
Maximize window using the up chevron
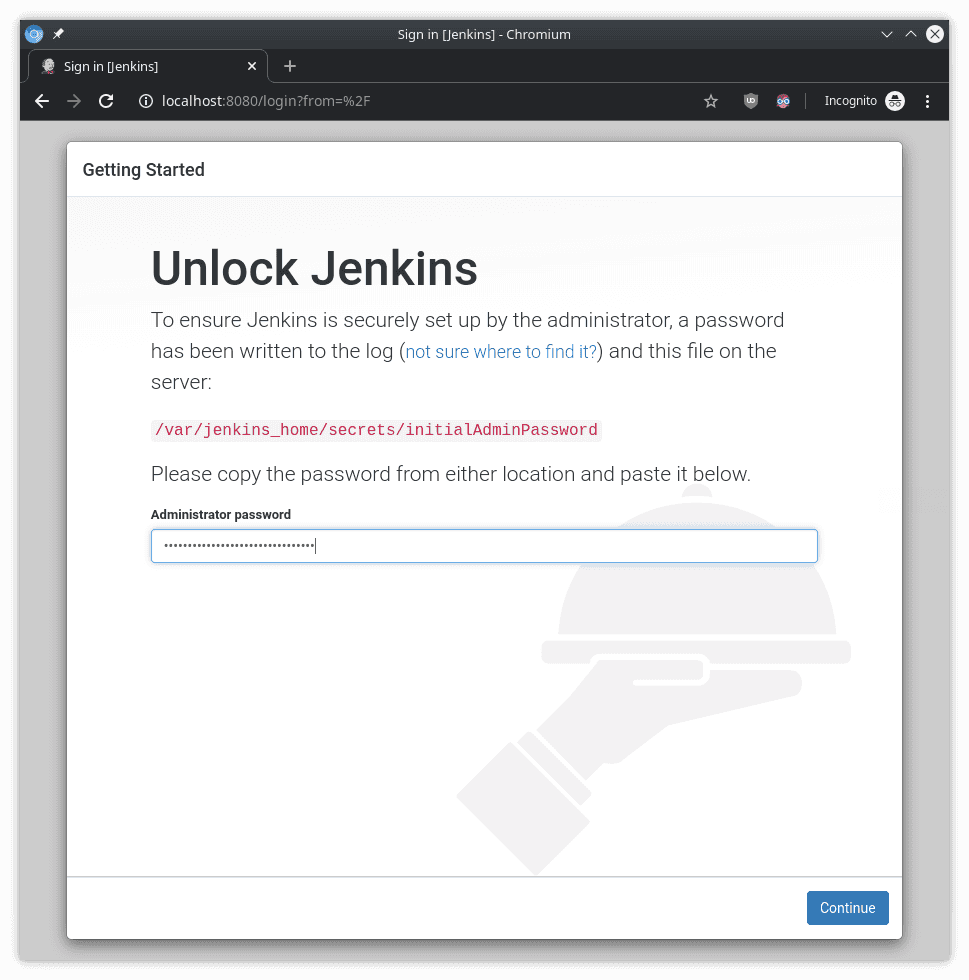(x=911, y=34)
